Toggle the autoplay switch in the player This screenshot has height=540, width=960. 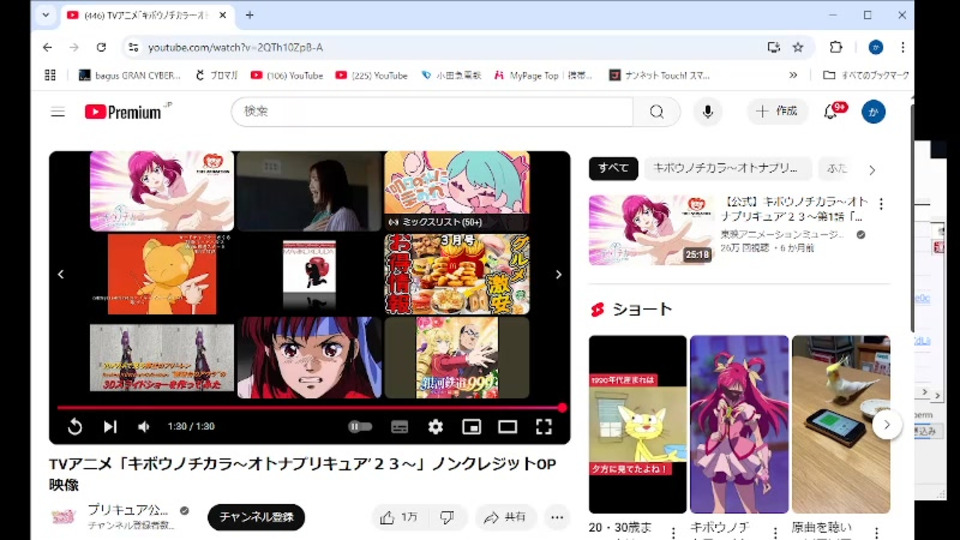(360, 426)
